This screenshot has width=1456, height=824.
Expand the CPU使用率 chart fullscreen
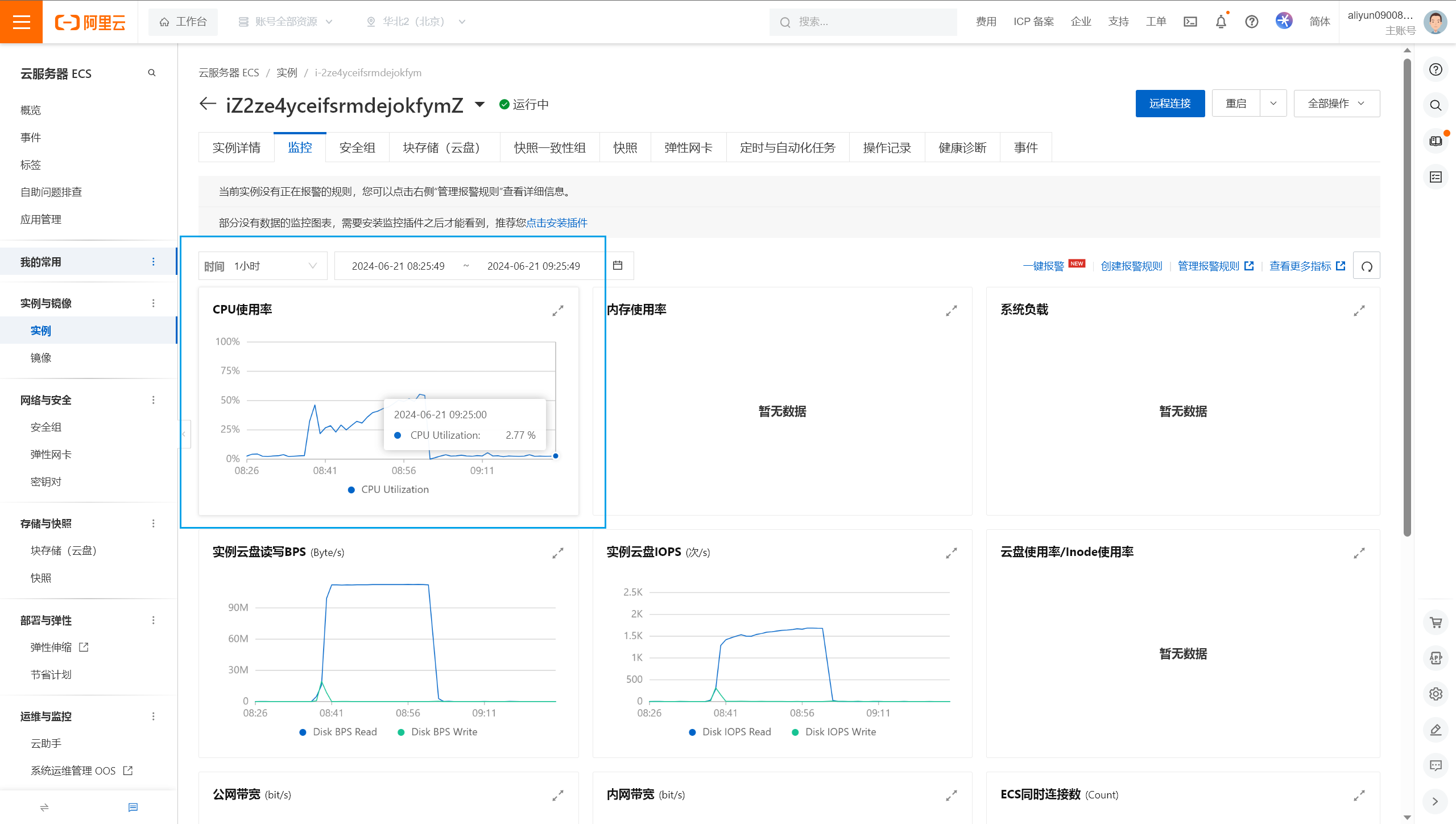click(x=558, y=311)
